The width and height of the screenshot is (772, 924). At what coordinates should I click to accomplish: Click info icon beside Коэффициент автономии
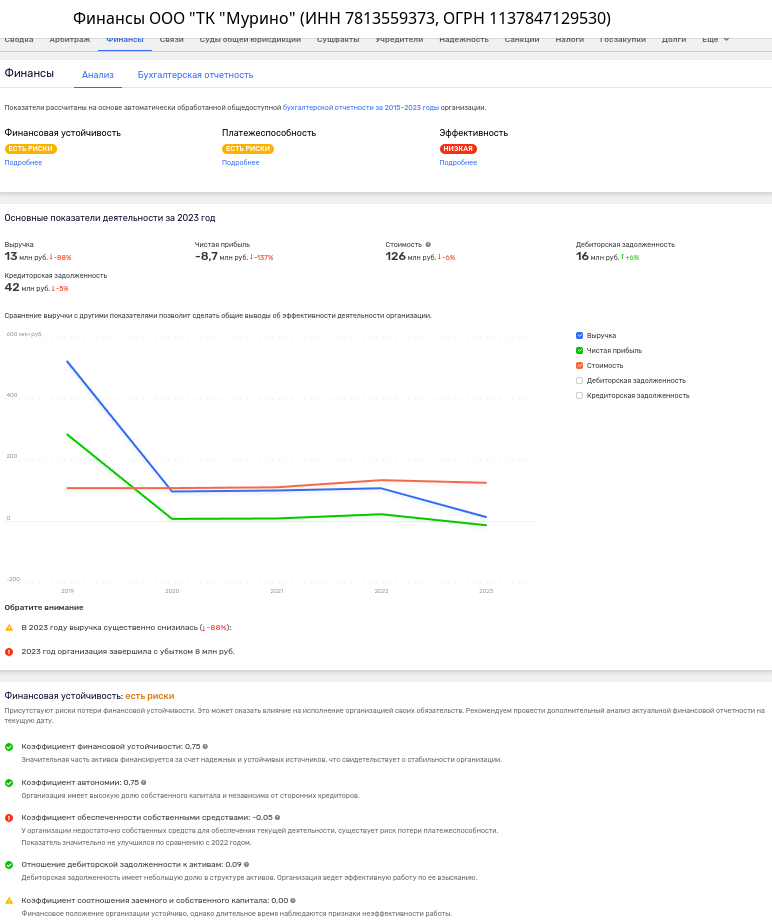point(144,783)
